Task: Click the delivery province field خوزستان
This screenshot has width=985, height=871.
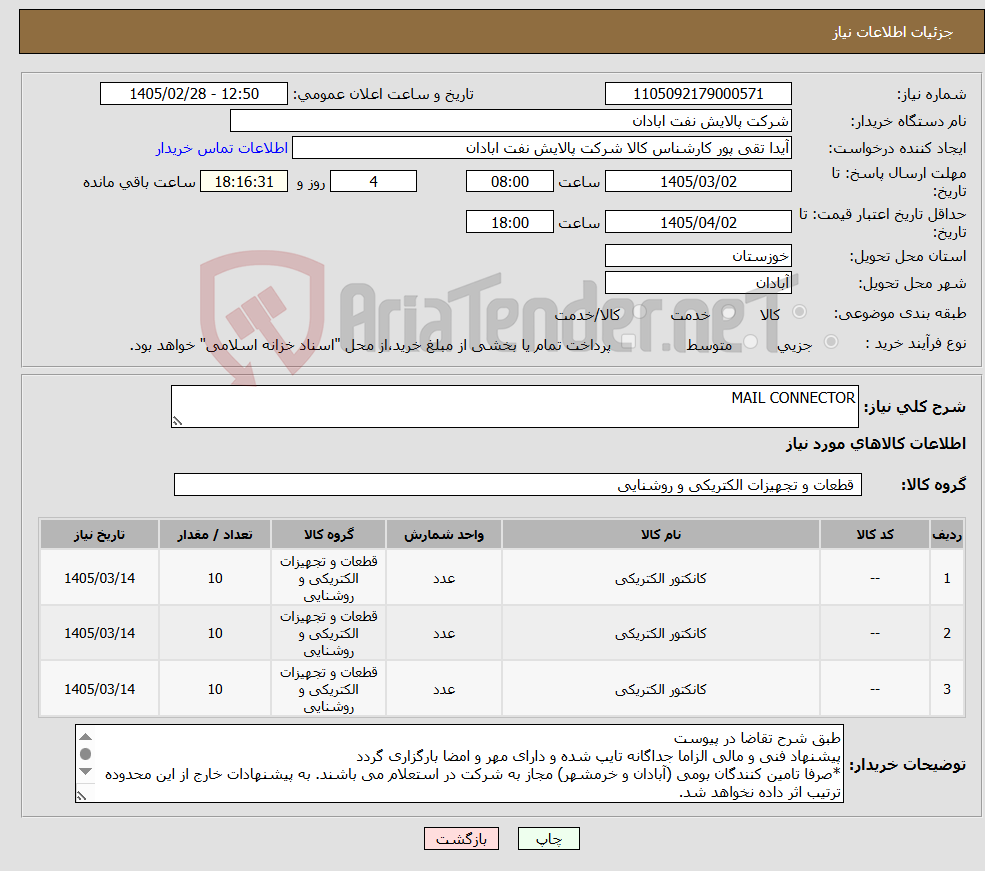Action: pos(698,256)
